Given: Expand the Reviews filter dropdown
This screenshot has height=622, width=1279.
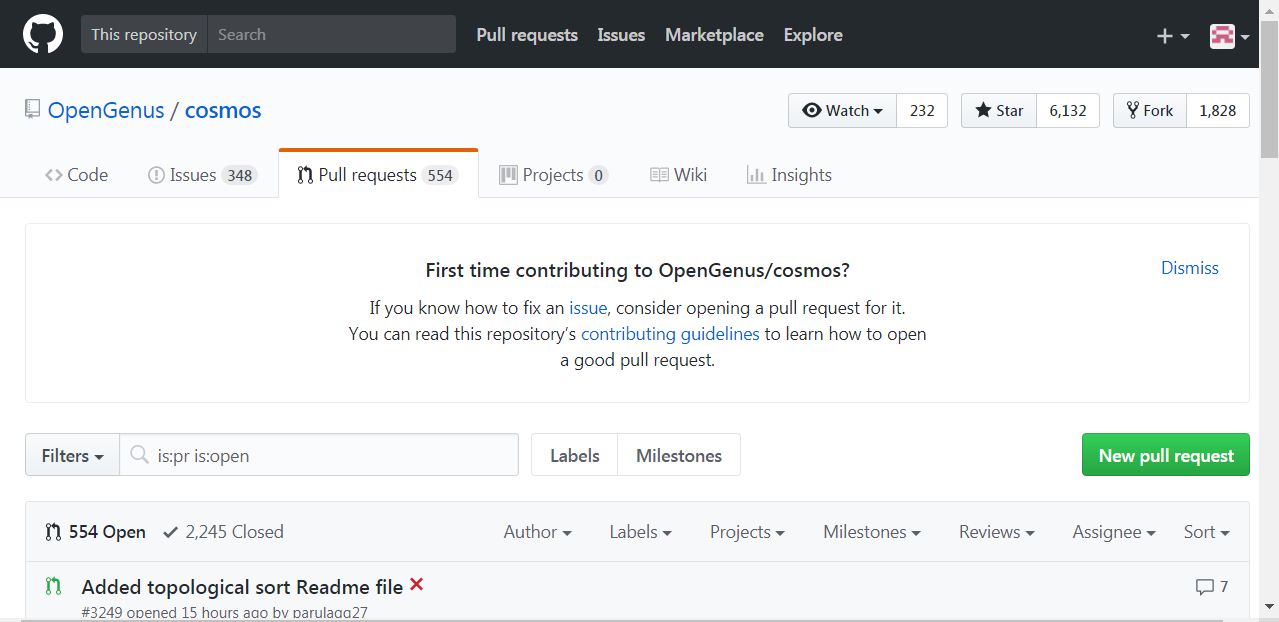Looking at the screenshot, I should click(x=996, y=532).
